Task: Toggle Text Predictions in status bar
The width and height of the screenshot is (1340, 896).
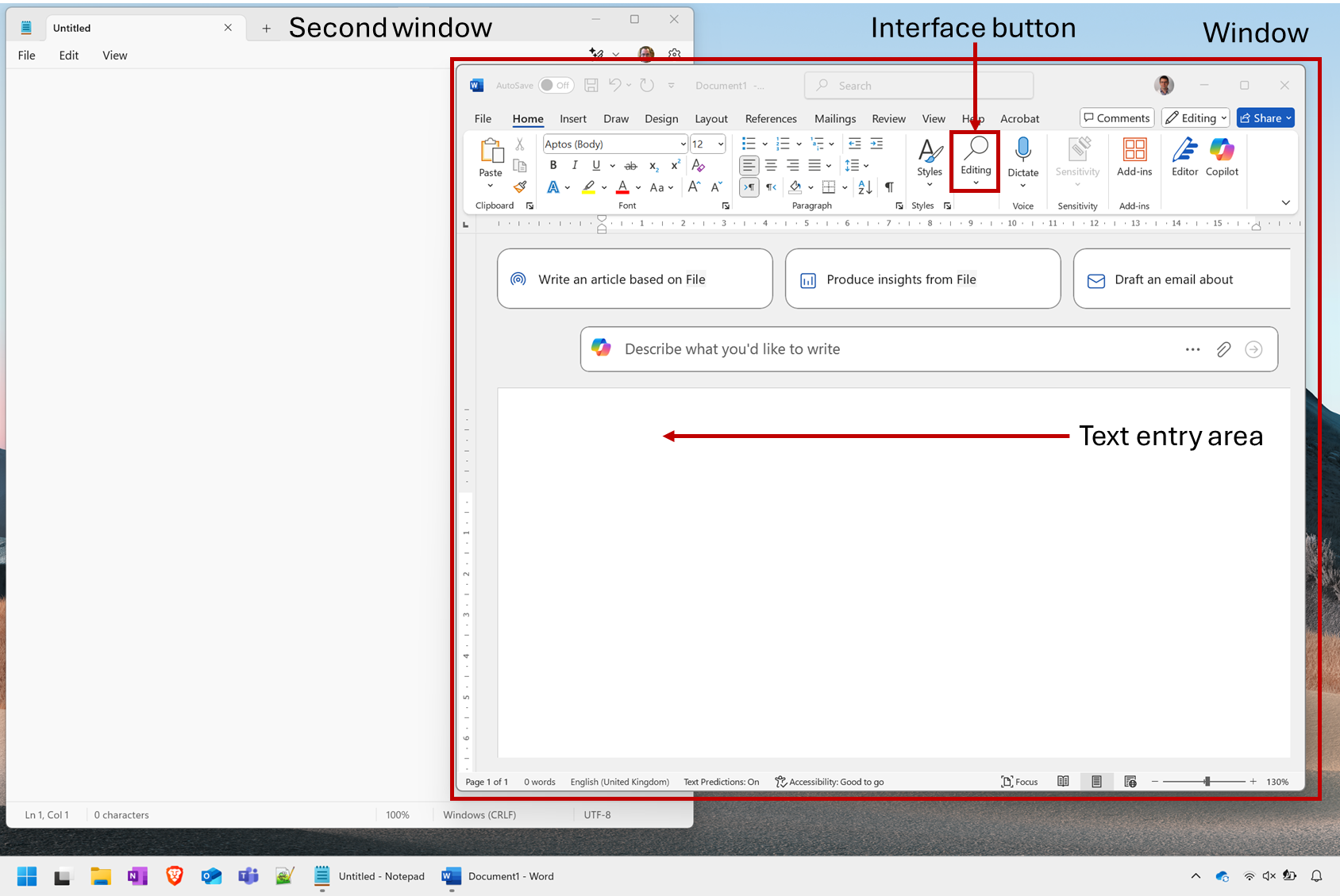Action: (x=721, y=782)
